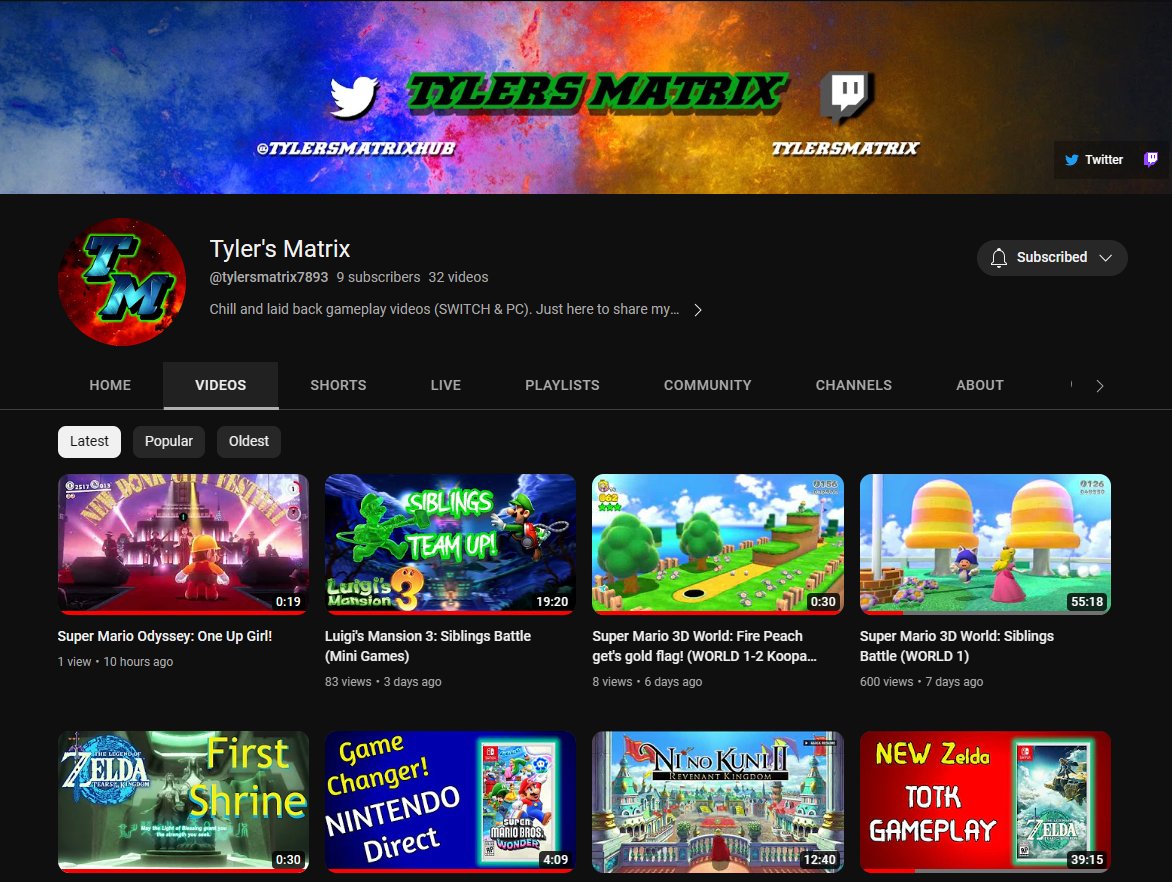Re-select the Latest sort chip
The height and width of the screenshot is (882, 1172).
point(88,441)
